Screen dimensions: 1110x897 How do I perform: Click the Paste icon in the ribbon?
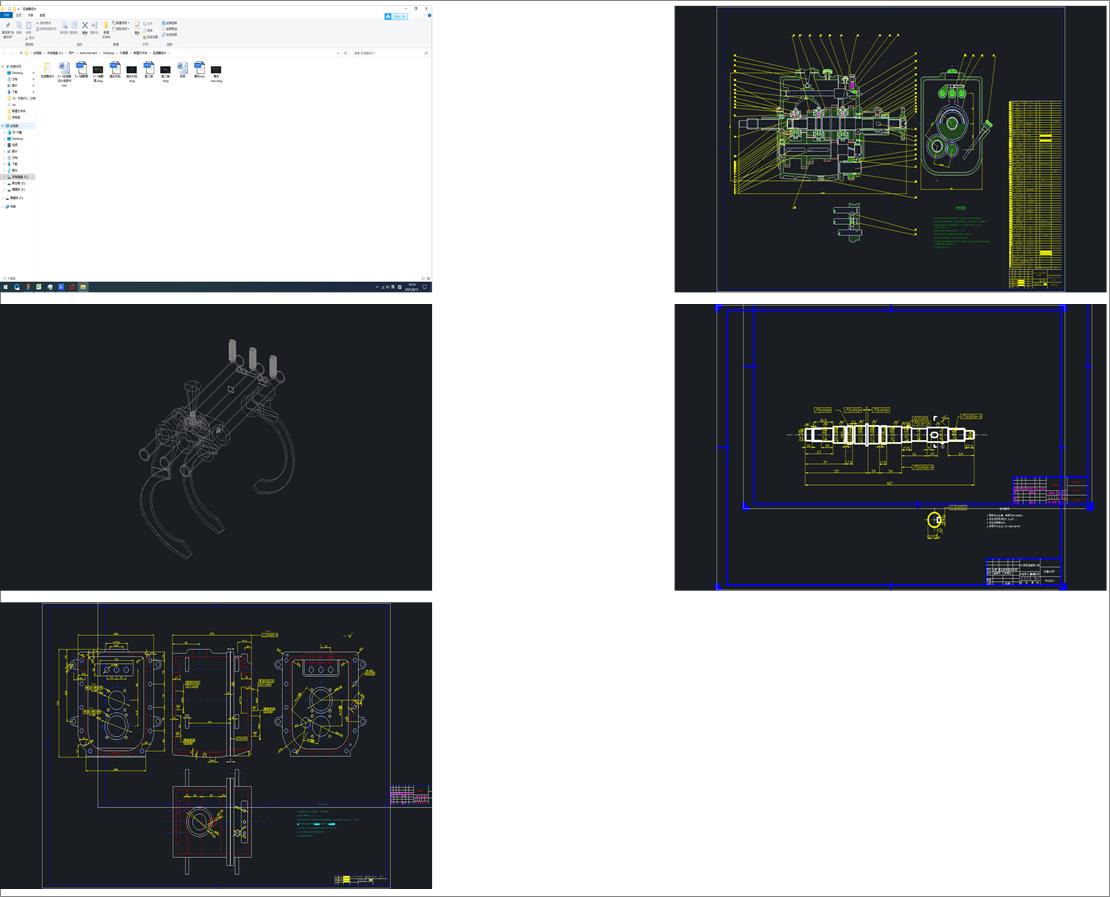(28, 28)
